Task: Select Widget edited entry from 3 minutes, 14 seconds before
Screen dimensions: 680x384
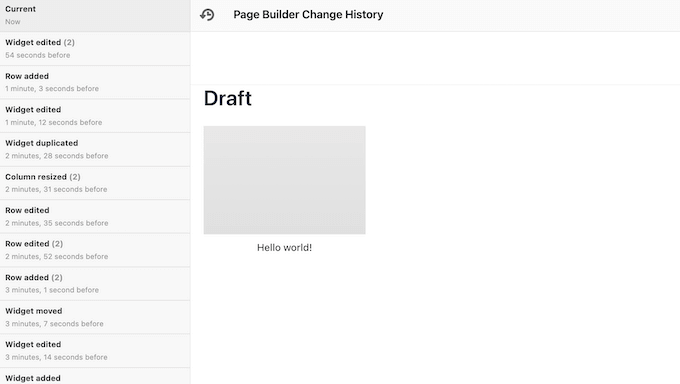Action: click(95, 351)
